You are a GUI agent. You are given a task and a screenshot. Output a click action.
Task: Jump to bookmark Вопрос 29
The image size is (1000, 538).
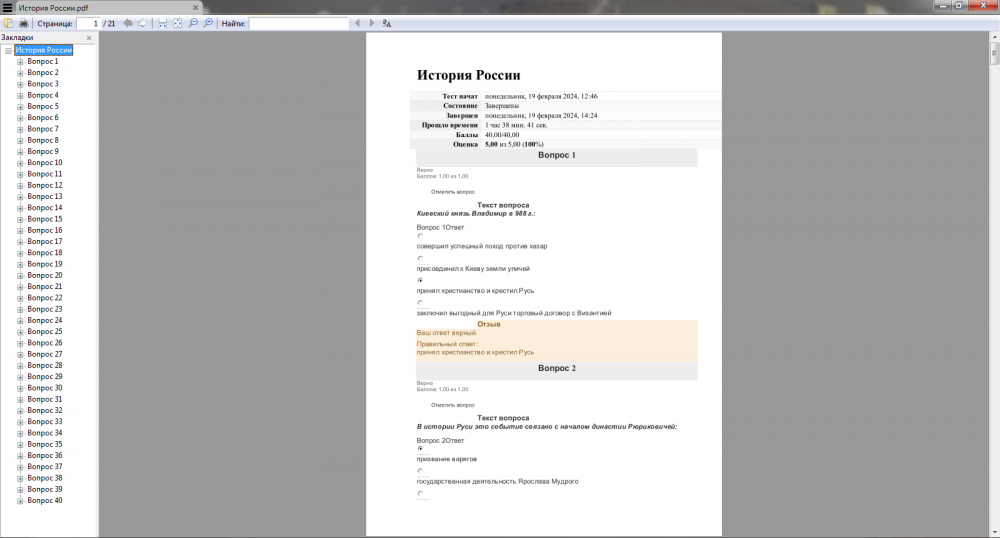coord(45,376)
